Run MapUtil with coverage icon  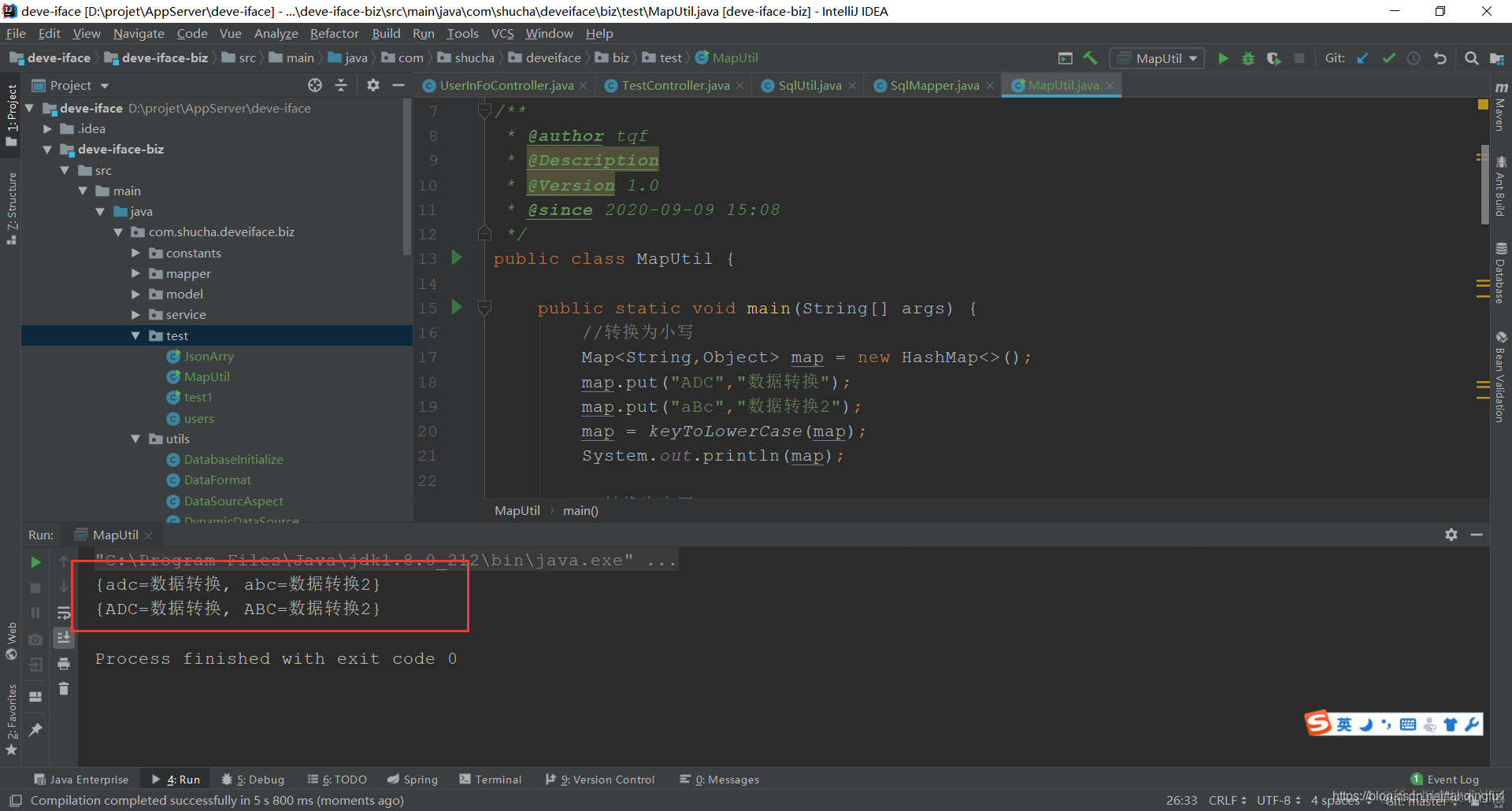click(1273, 58)
